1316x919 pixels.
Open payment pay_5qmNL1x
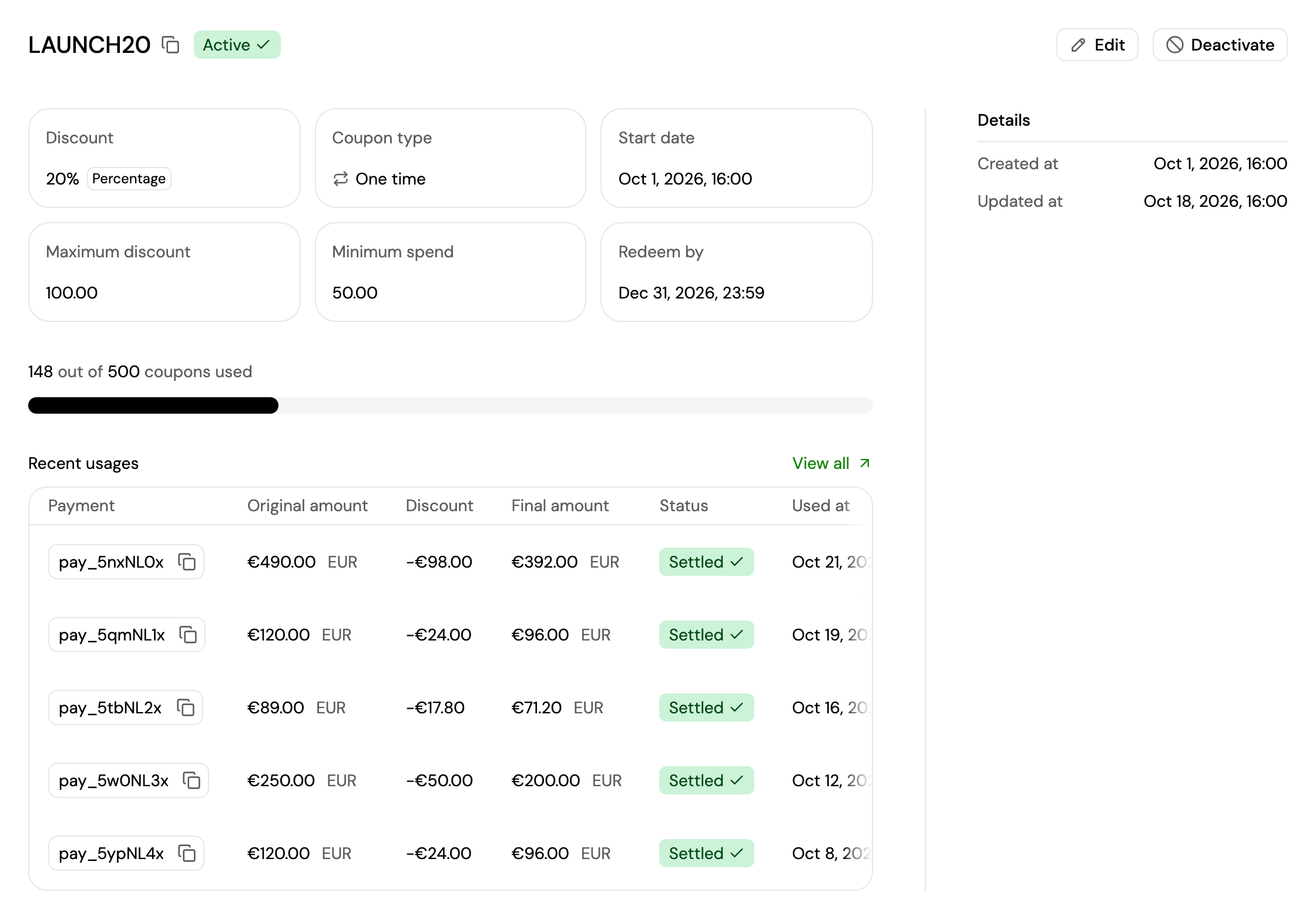(112, 635)
